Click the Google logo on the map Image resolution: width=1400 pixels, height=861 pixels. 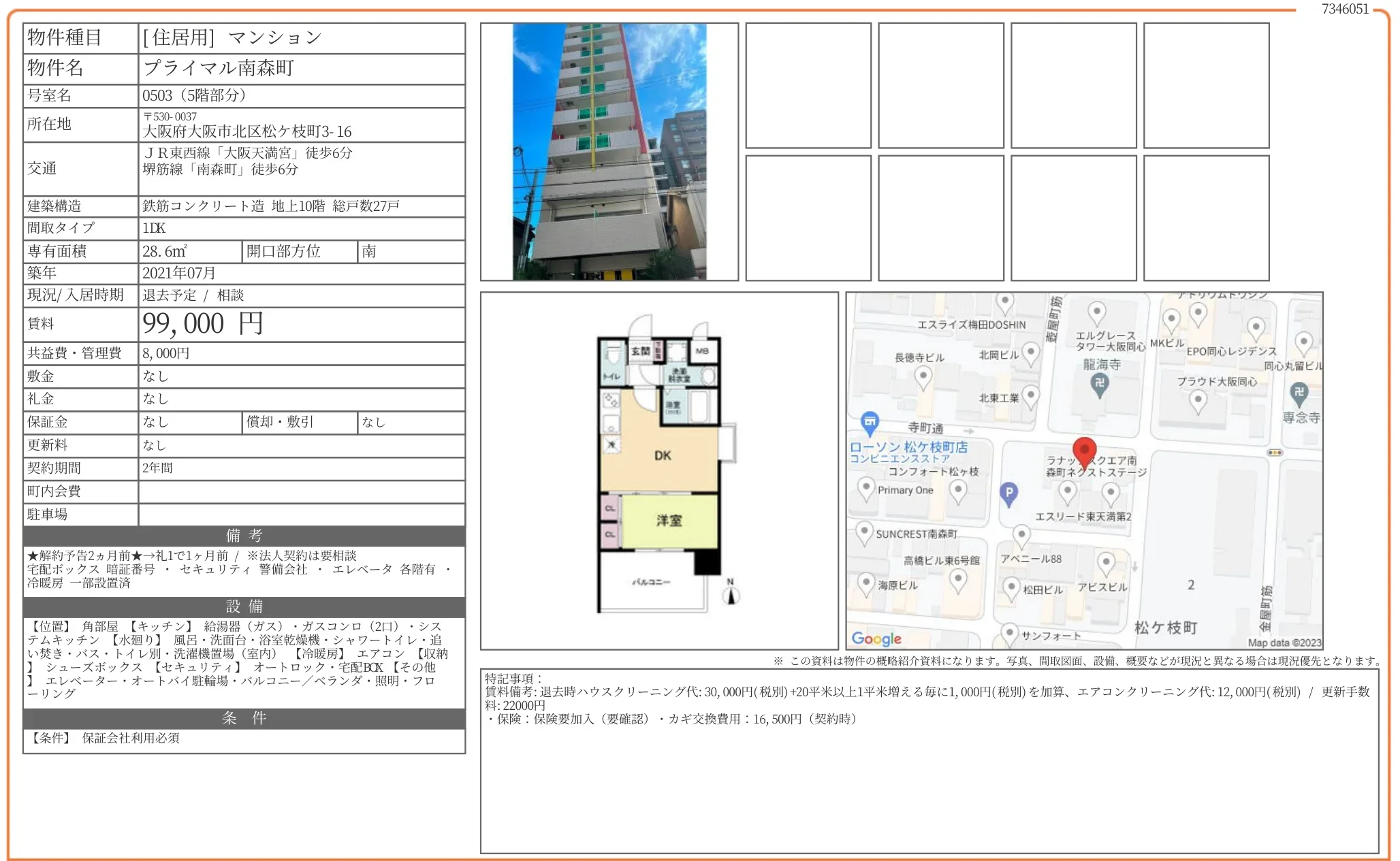tap(876, 638)
